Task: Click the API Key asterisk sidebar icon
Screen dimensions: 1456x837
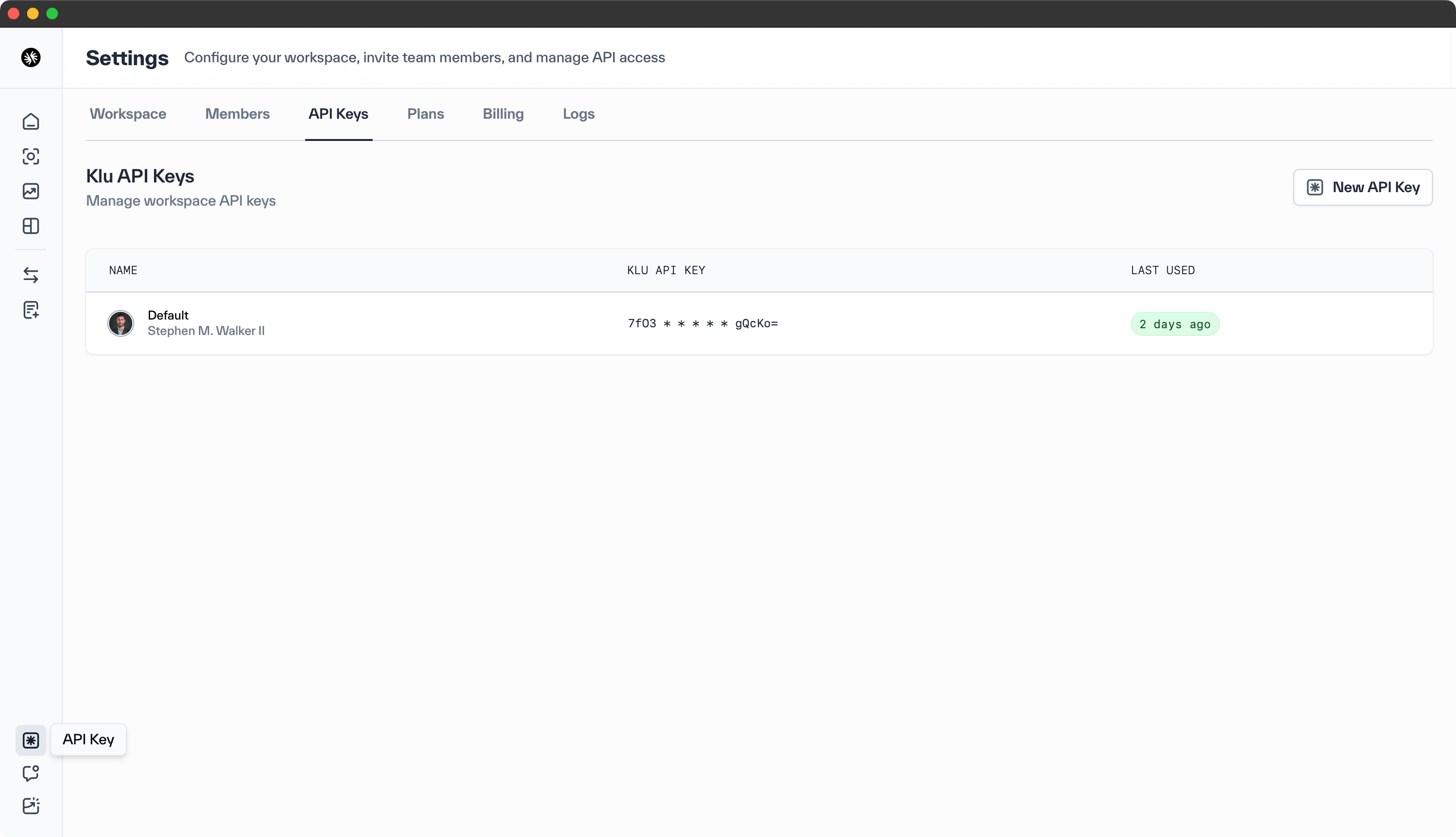Action: [31, 740]
